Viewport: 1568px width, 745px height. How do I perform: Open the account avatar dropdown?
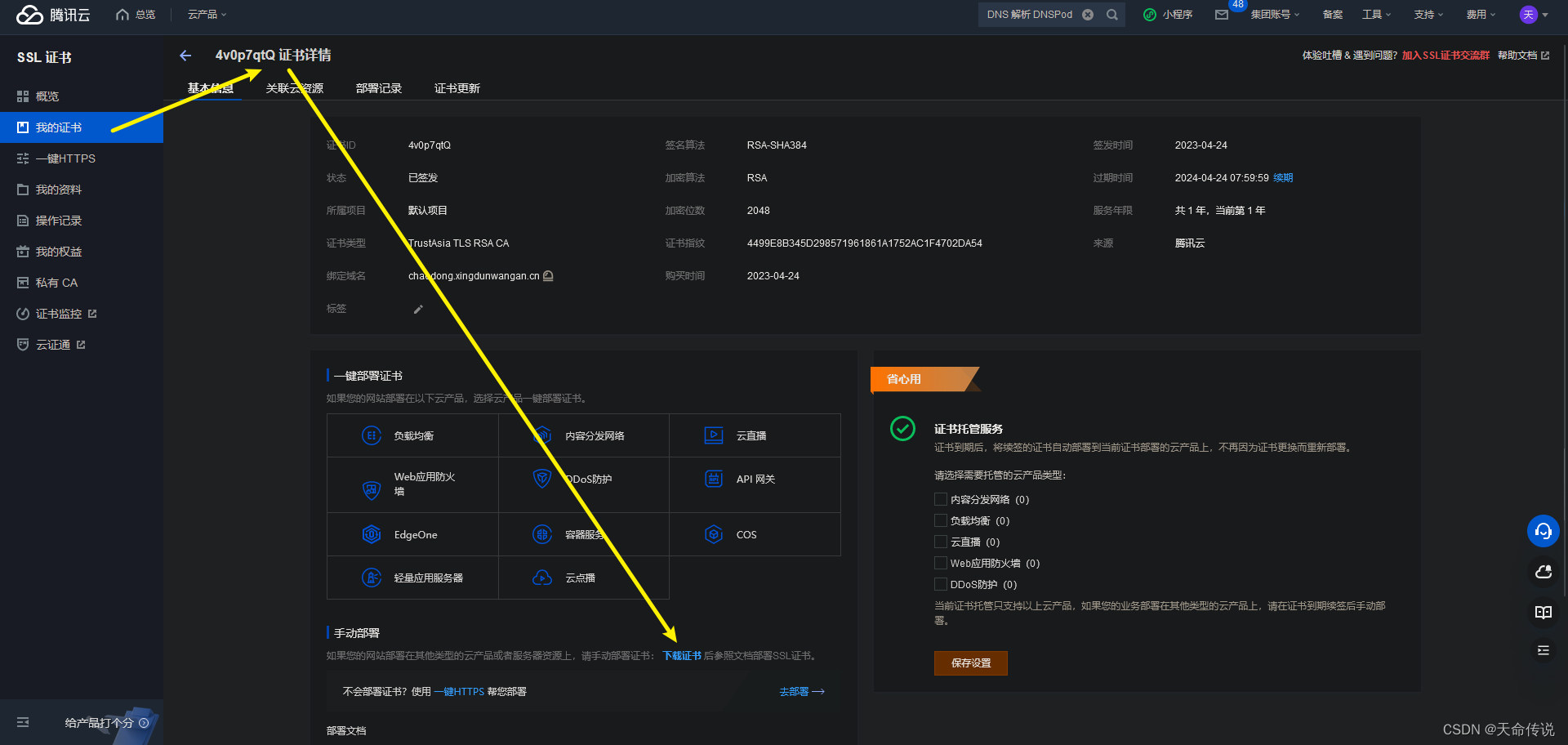point(1534,14)
